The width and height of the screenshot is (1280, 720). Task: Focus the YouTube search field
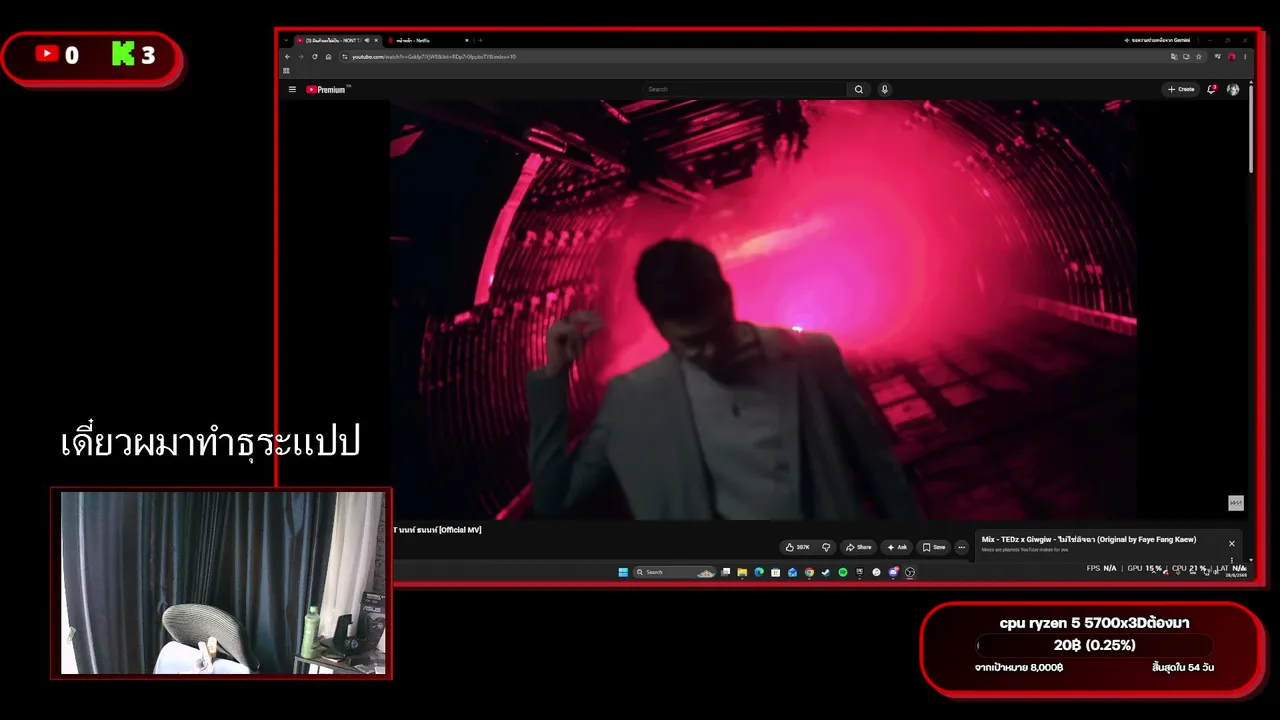[746, 89]
